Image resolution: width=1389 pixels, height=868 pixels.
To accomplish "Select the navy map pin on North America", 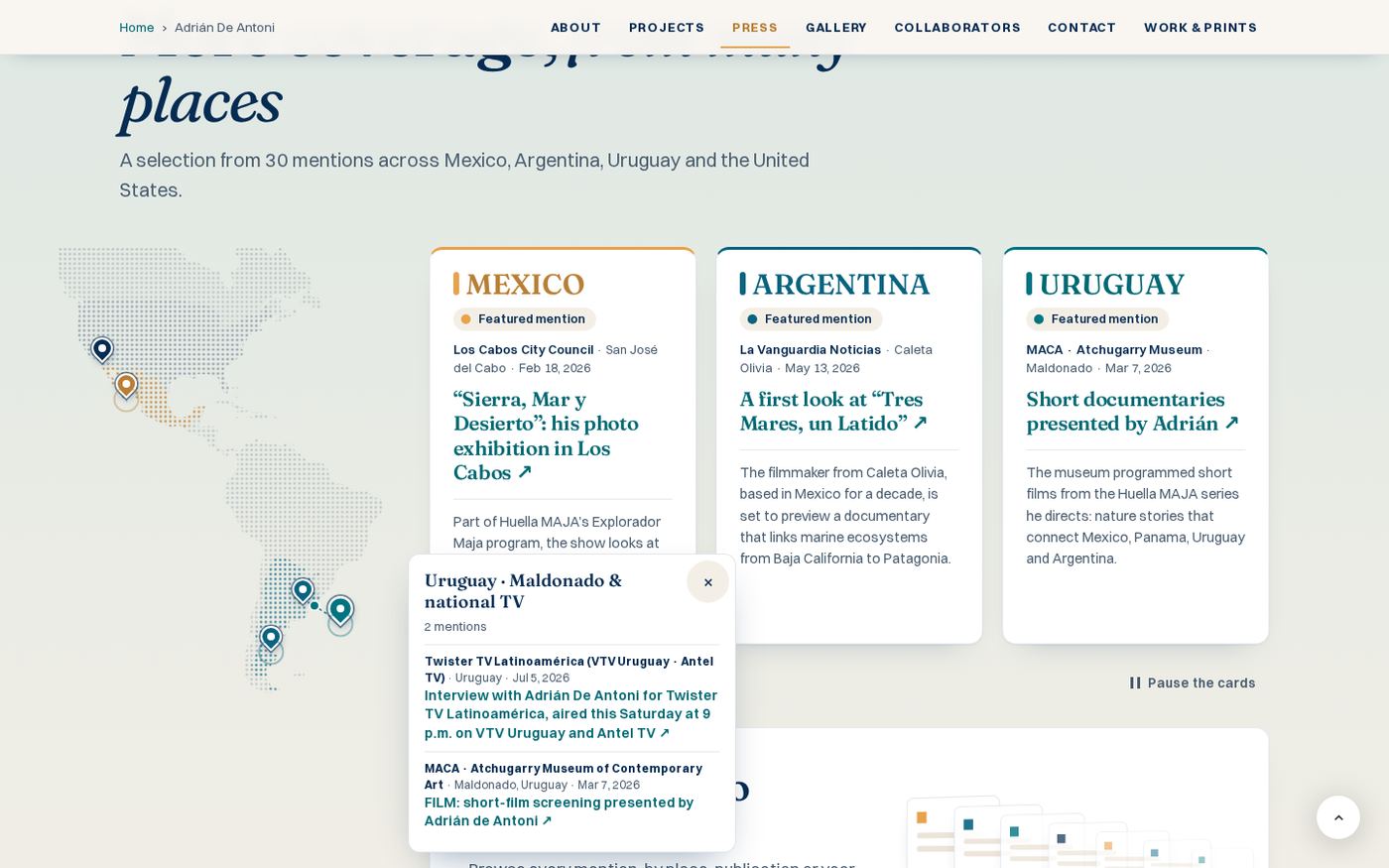I will (102, 349).
